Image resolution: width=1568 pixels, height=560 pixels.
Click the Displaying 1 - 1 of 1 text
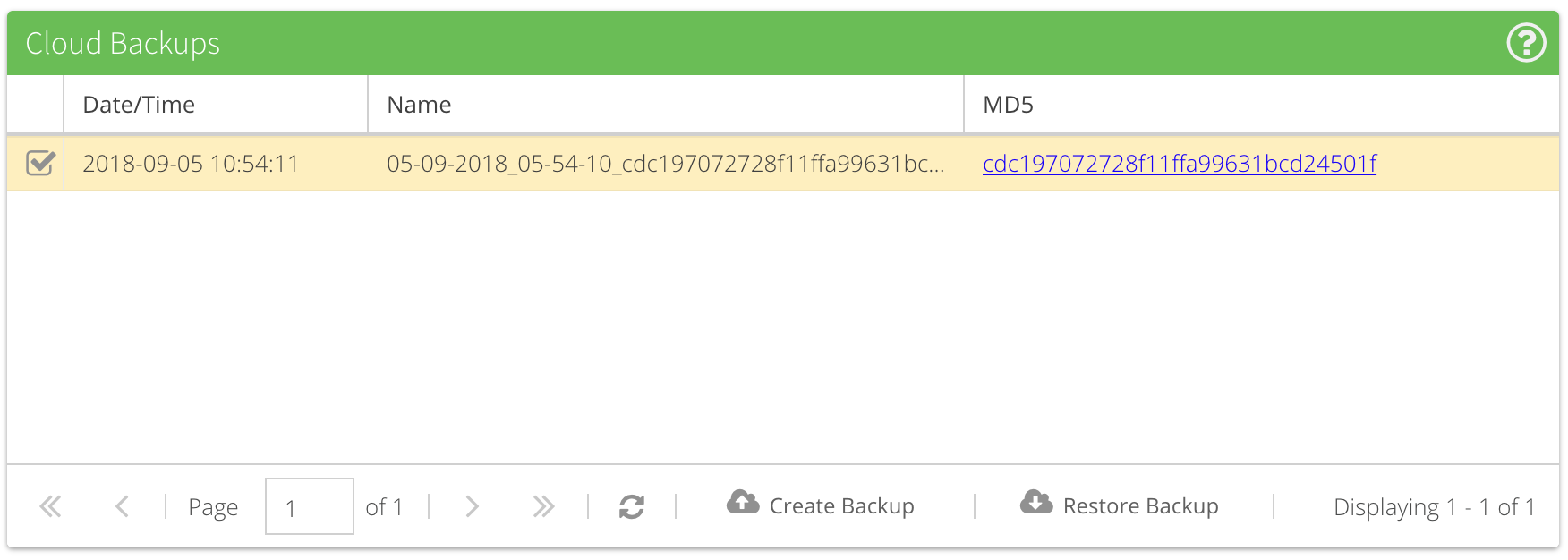tap(1434, 507)
